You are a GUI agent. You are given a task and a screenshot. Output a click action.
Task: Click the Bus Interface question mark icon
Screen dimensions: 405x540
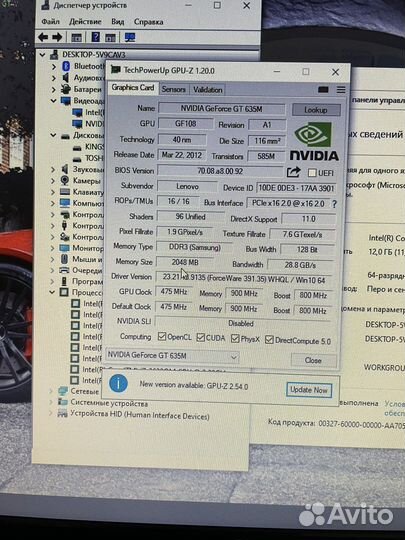tap(334, 204)
